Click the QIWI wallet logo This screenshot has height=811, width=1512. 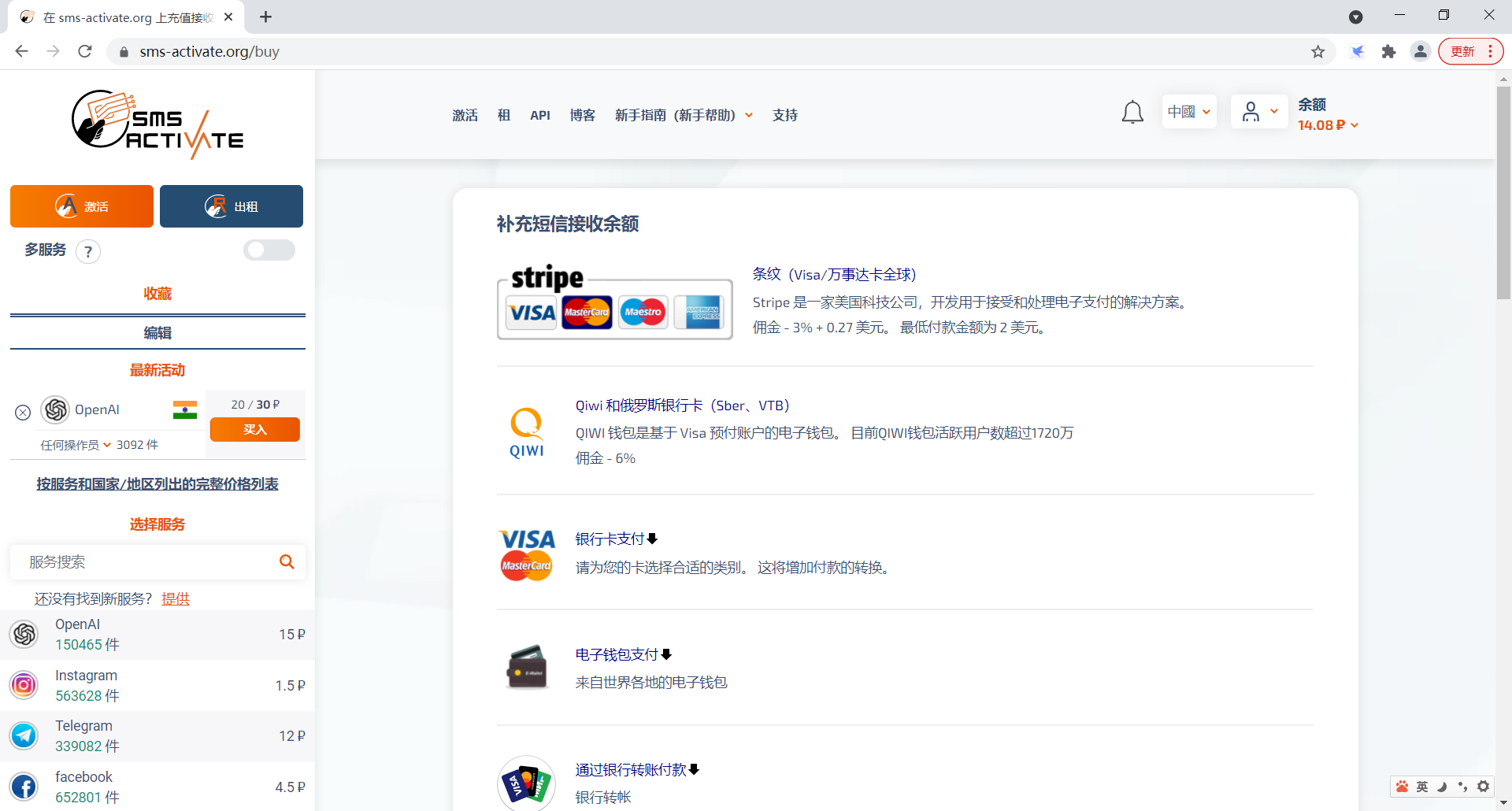click(527, 432)
